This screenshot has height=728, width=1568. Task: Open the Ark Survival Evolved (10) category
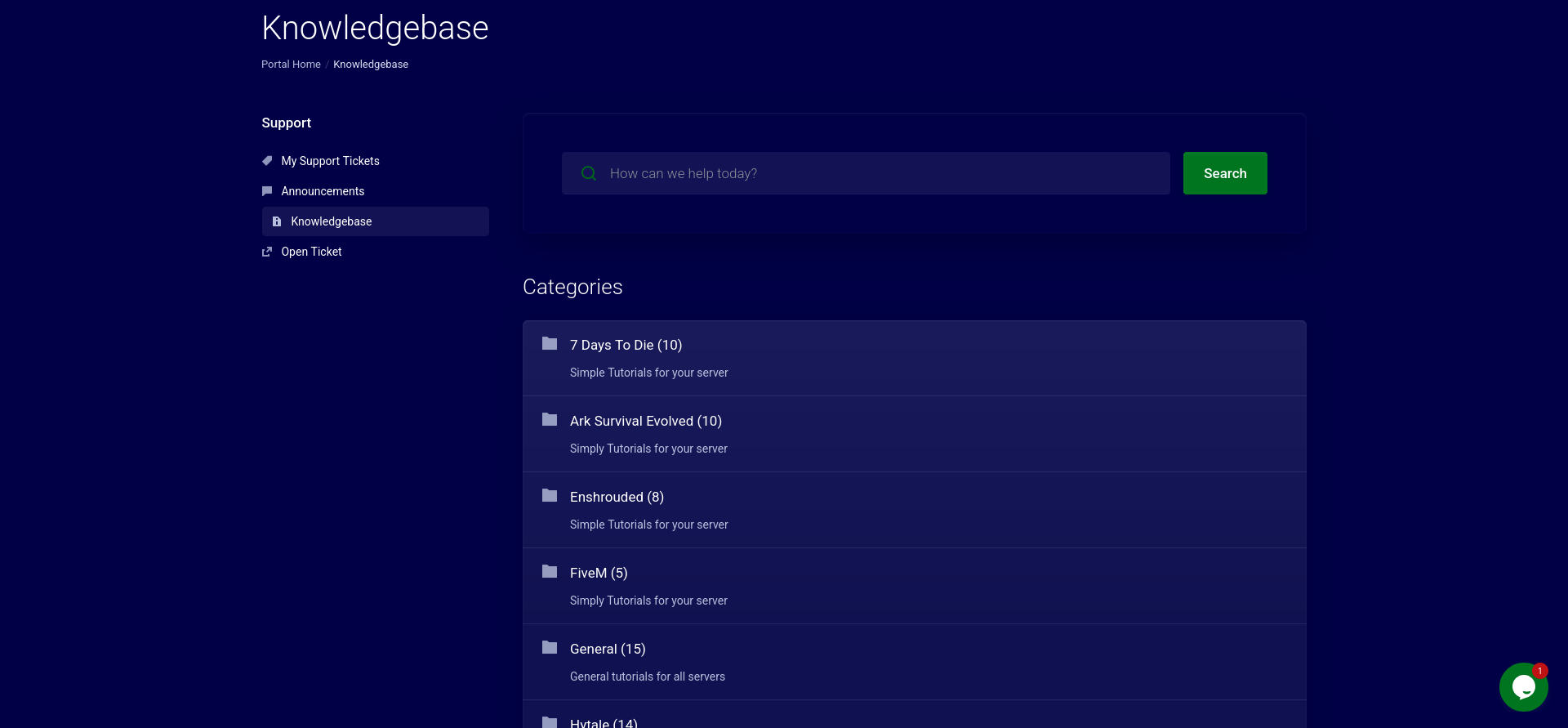pos(646,421)
